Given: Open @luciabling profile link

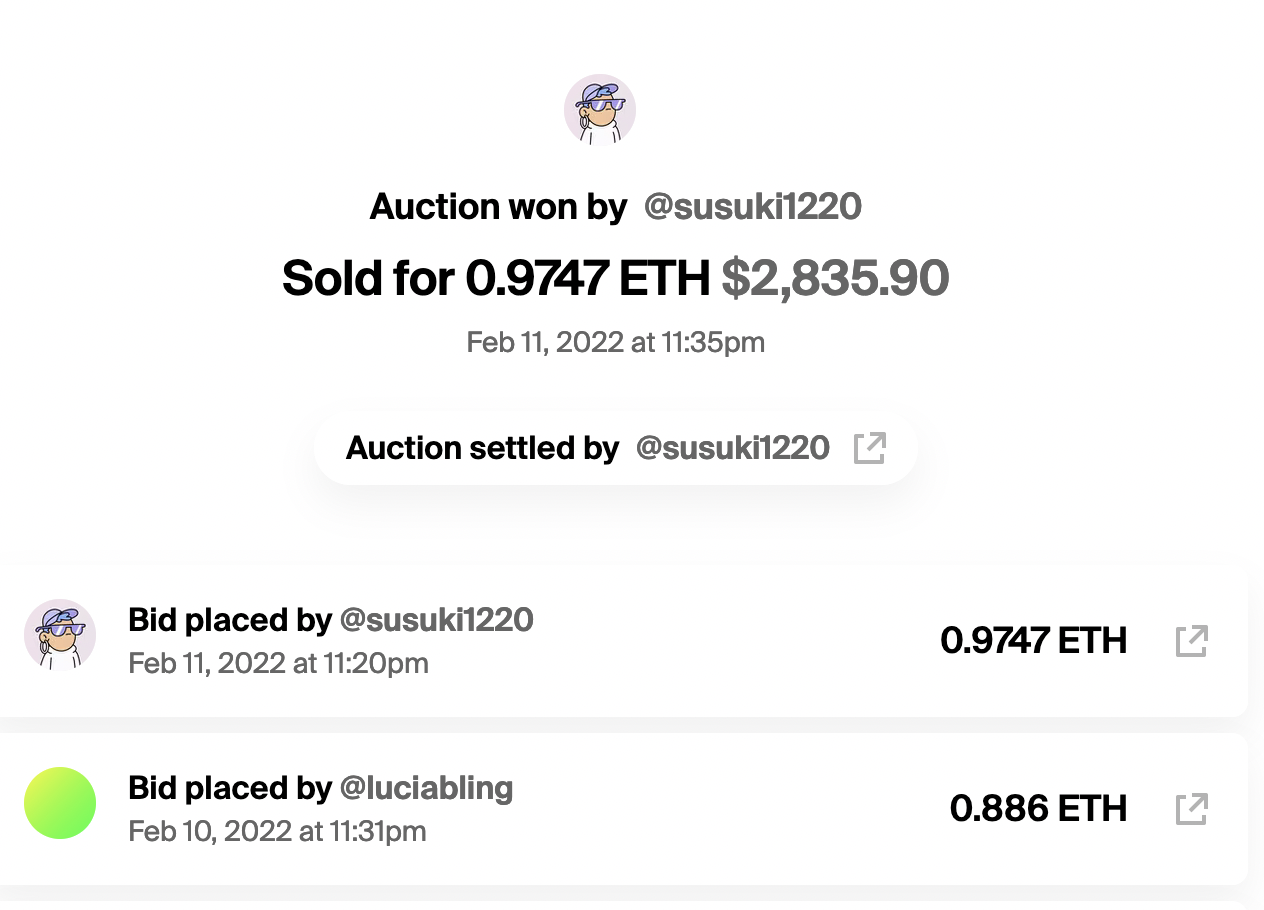Looking at the screenshot, I should 426,788.
